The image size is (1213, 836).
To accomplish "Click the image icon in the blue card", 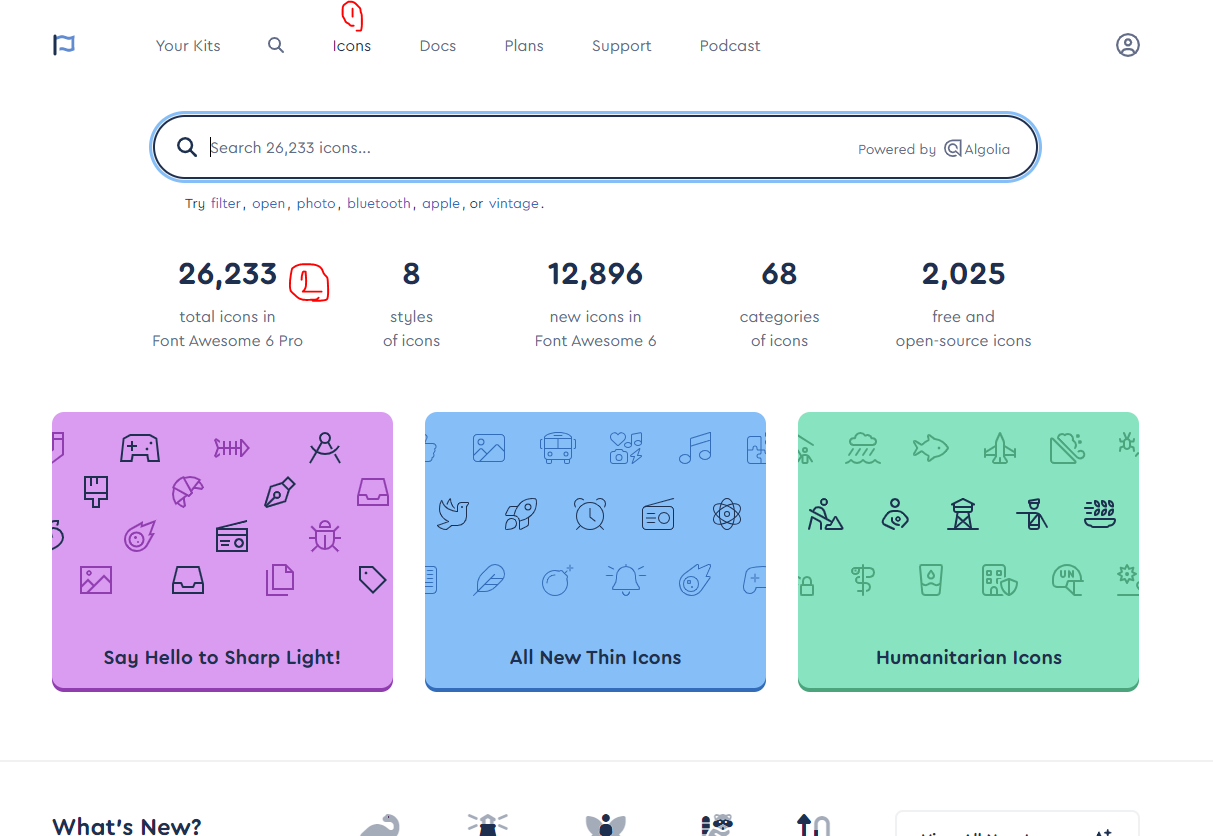I will [489, 448].
